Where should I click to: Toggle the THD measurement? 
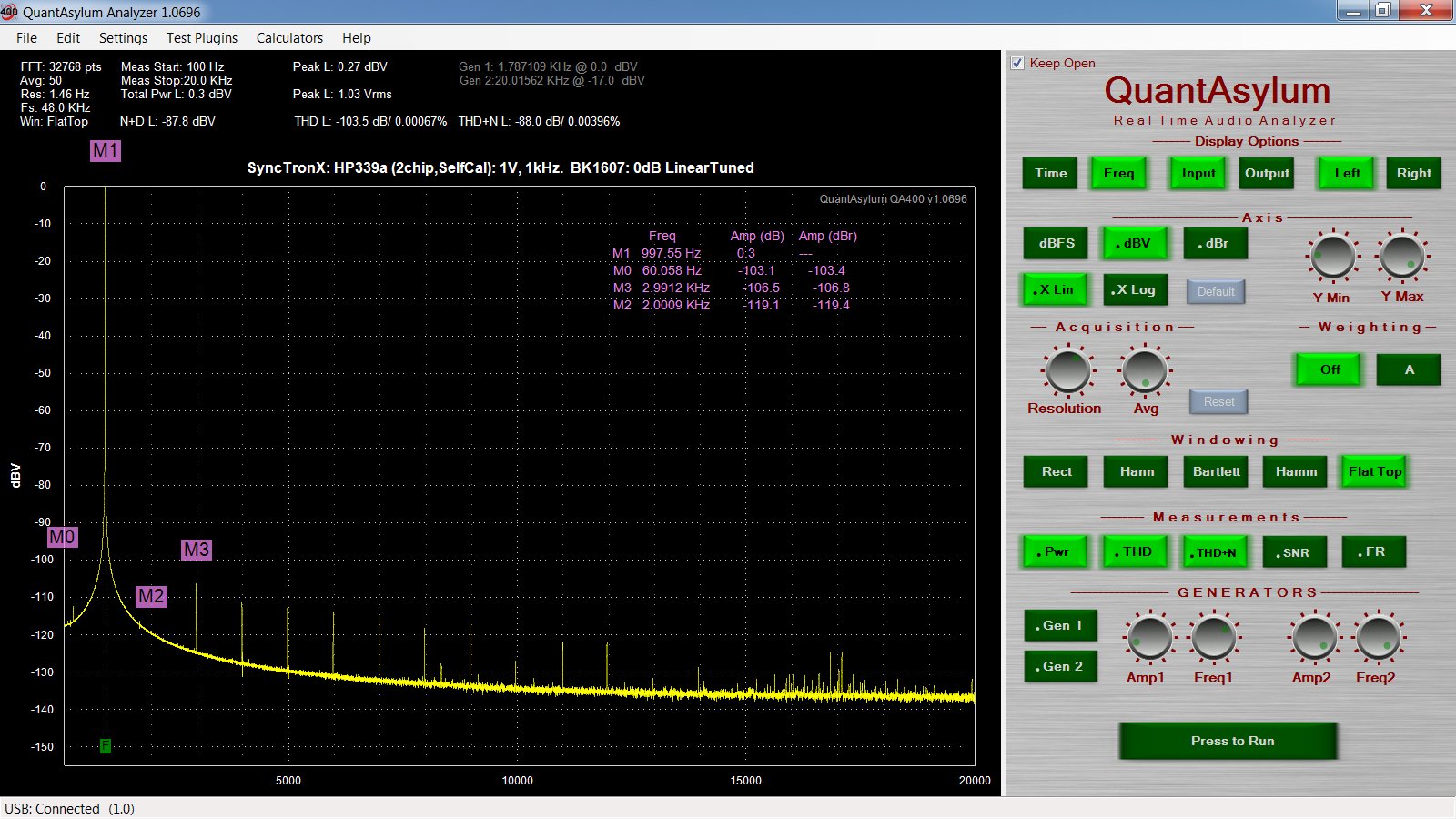coord(1136,551)
